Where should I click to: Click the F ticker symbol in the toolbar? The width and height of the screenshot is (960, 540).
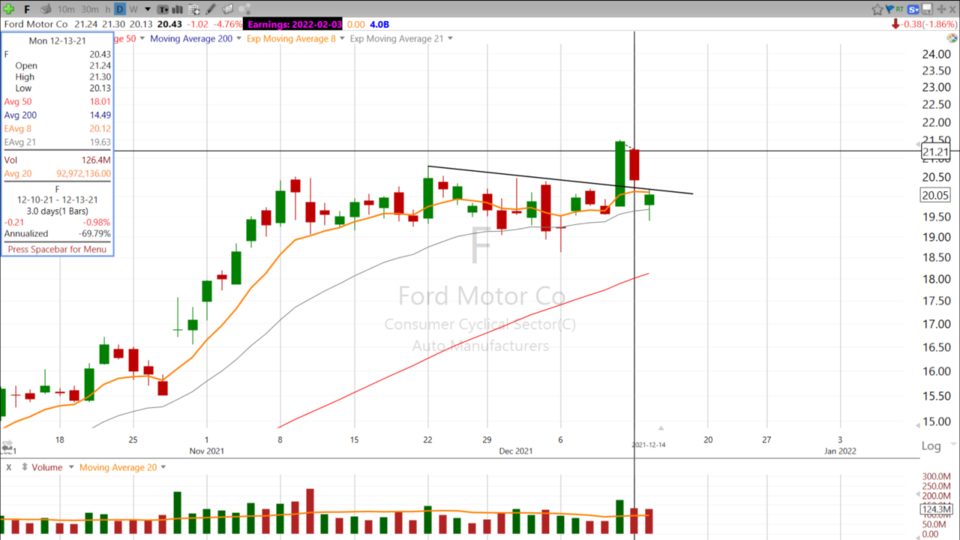pyautogui.click(x=27, y=9)
